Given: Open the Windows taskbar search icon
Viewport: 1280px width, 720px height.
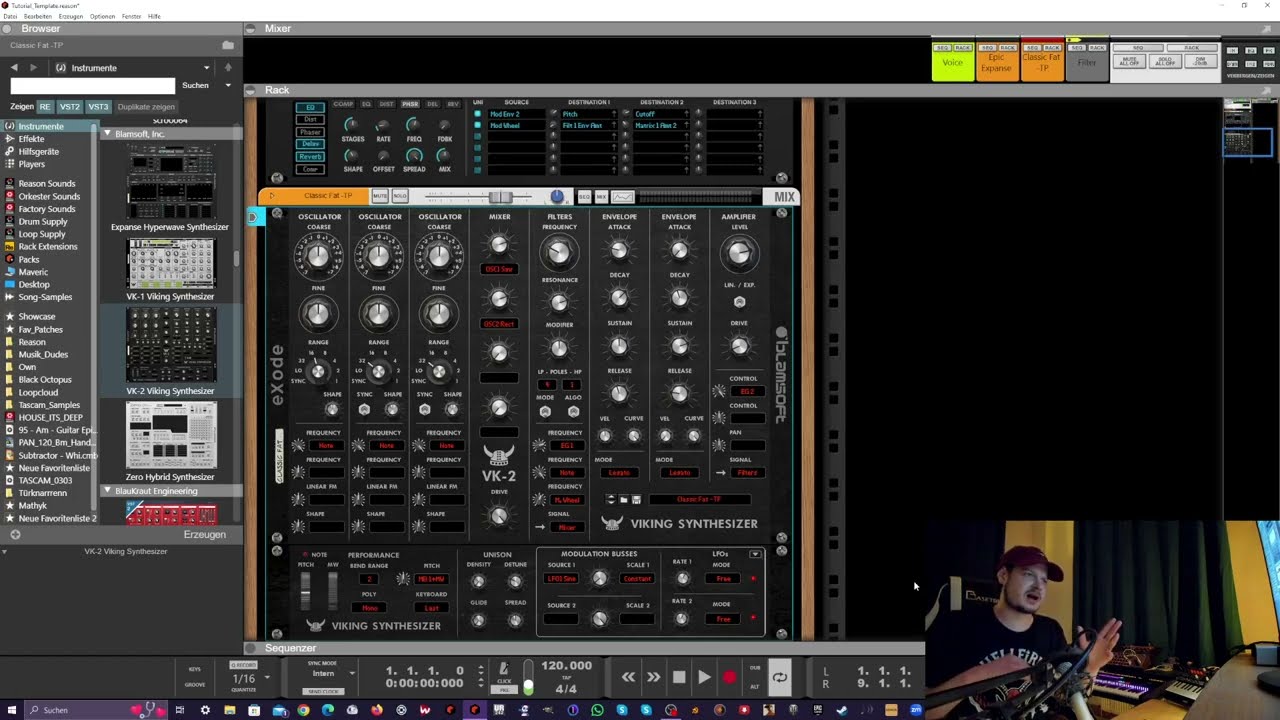Looking at the screenshot, I should [x=34, y=710].
